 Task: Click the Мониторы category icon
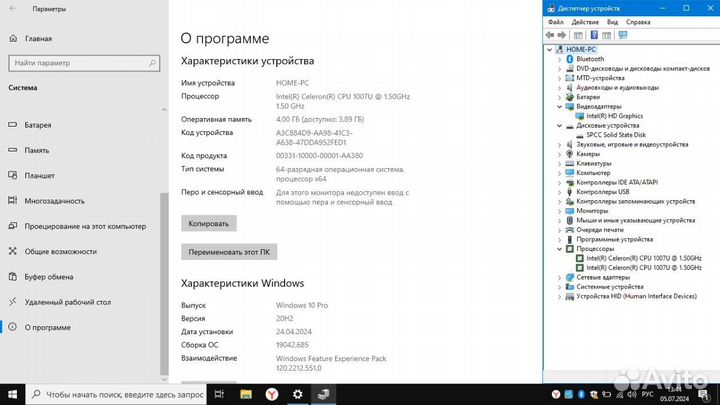[x=570, y=211]
